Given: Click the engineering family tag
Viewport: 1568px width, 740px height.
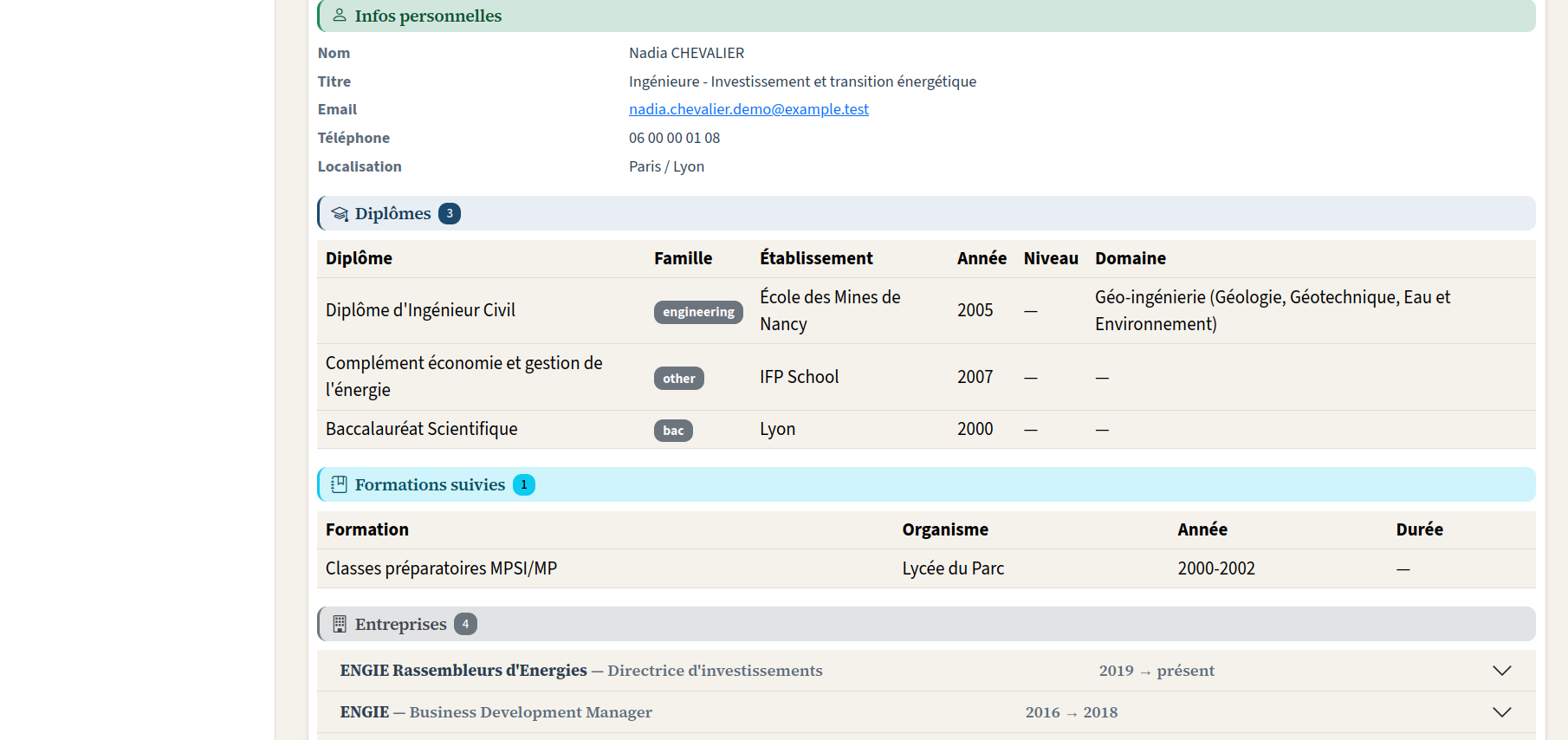Looking at the screenshot, I should pos(698,312).
